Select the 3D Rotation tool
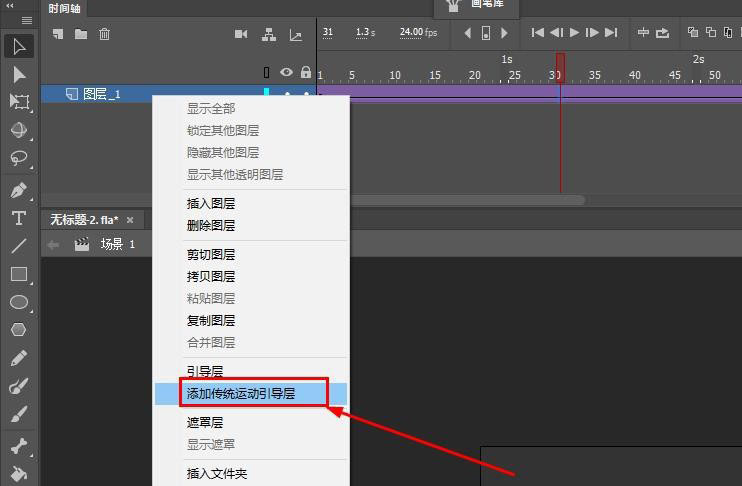 (19, 130)
